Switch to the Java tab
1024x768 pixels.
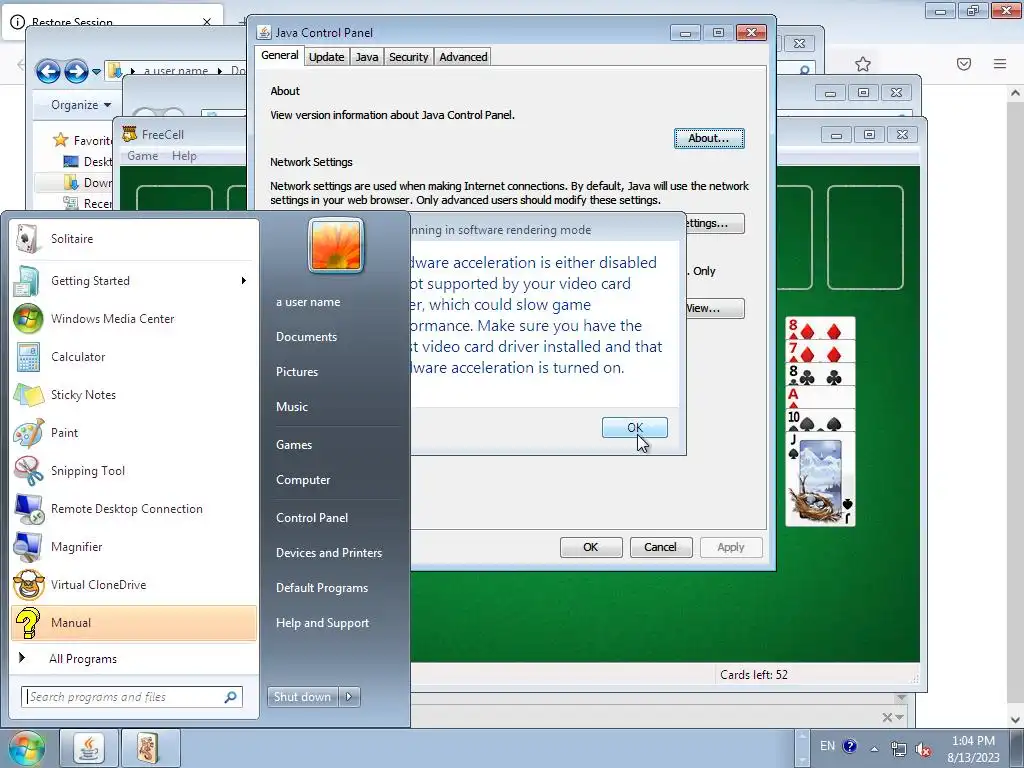point(367,57)
